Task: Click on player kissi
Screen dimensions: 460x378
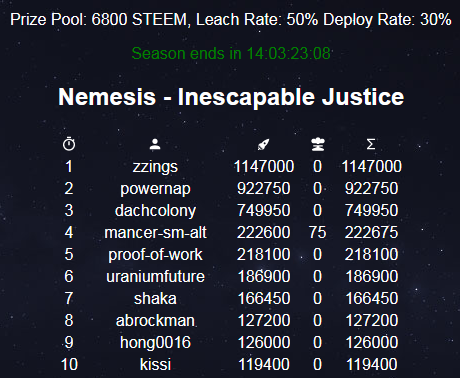Action: point(155,365)
